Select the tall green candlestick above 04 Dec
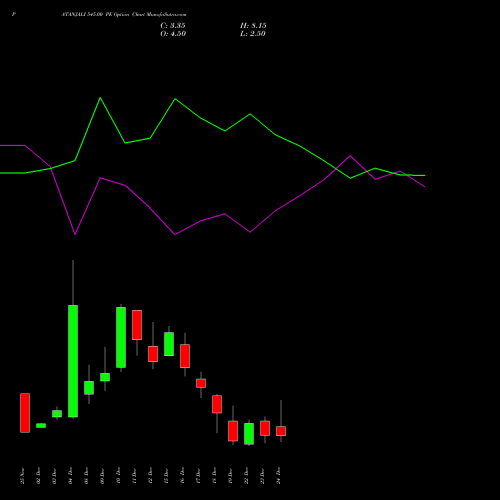The height and width of the screenshot is (500, 500). (x=73, y=361)
